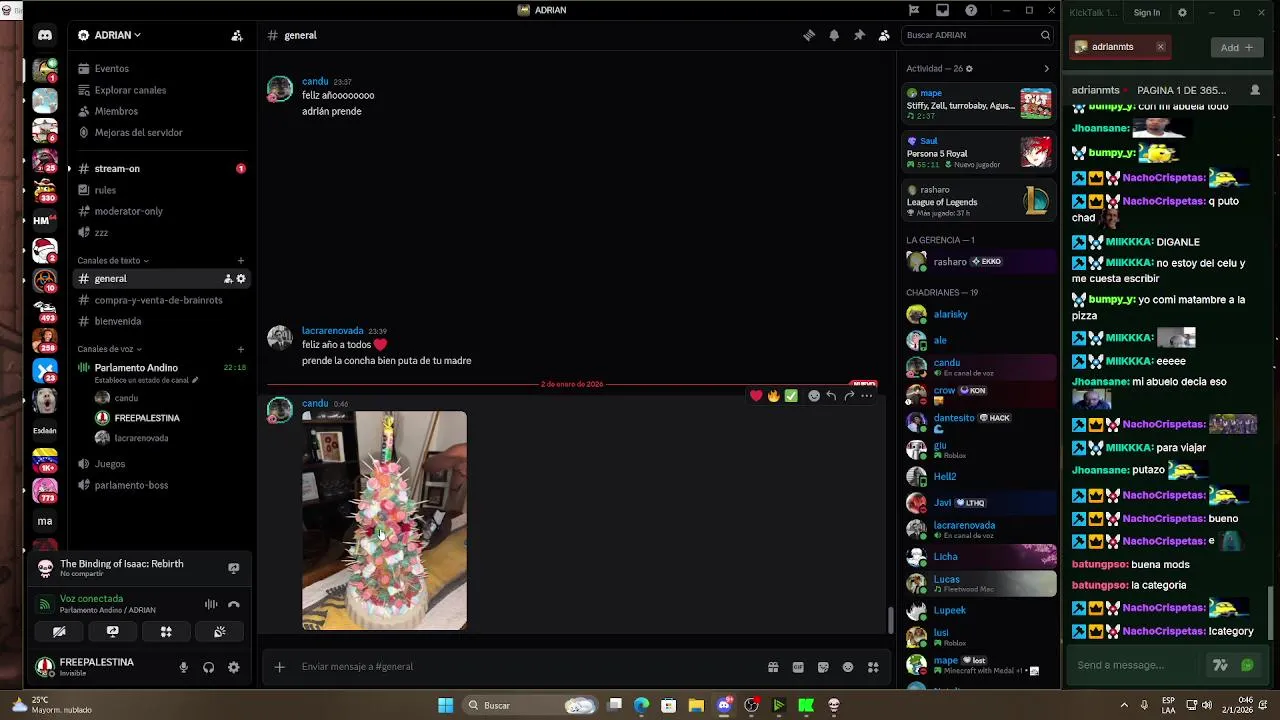Open sticker picker in message bar

[x=823, y=667]
